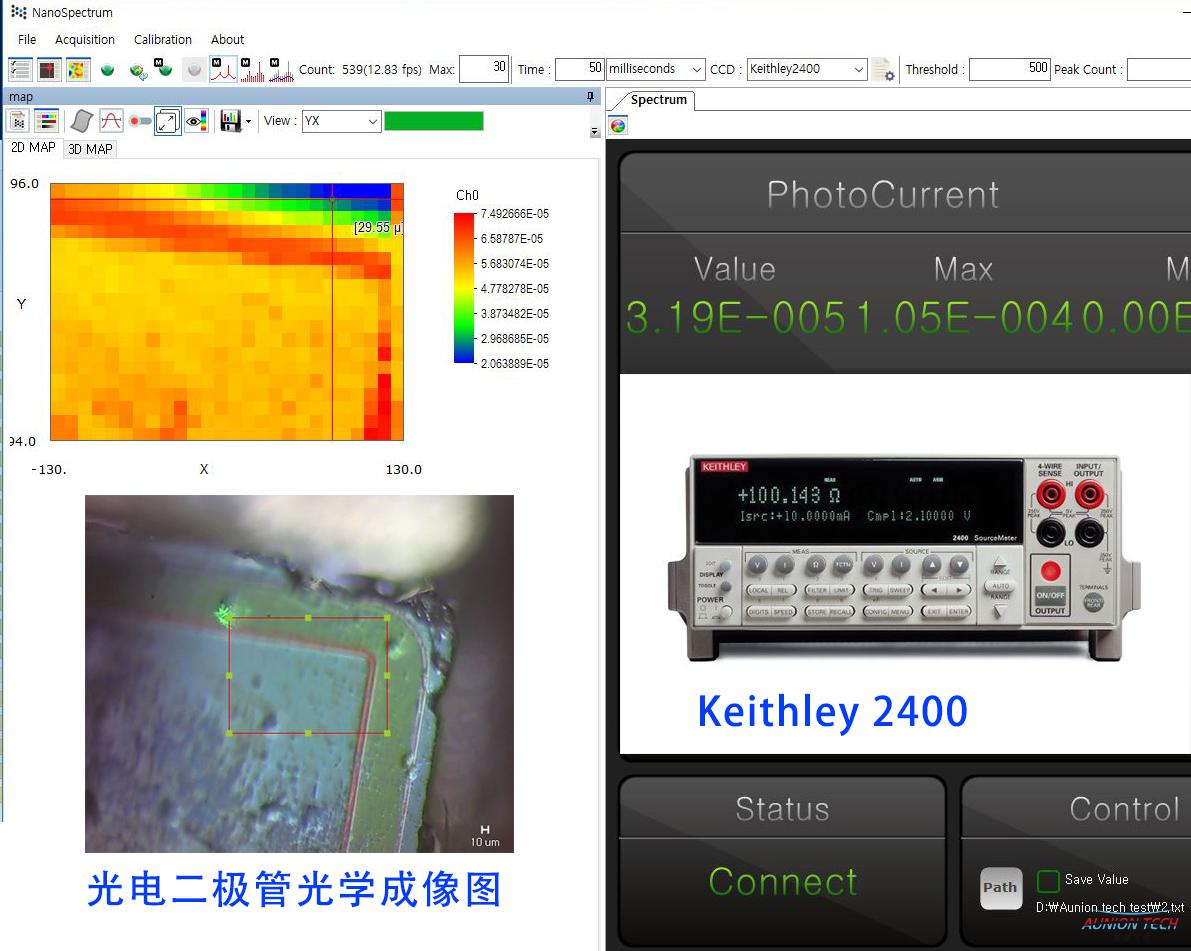The image size is (1191, 951).
Task: Click the Time value input field
Action: [580, 69]
